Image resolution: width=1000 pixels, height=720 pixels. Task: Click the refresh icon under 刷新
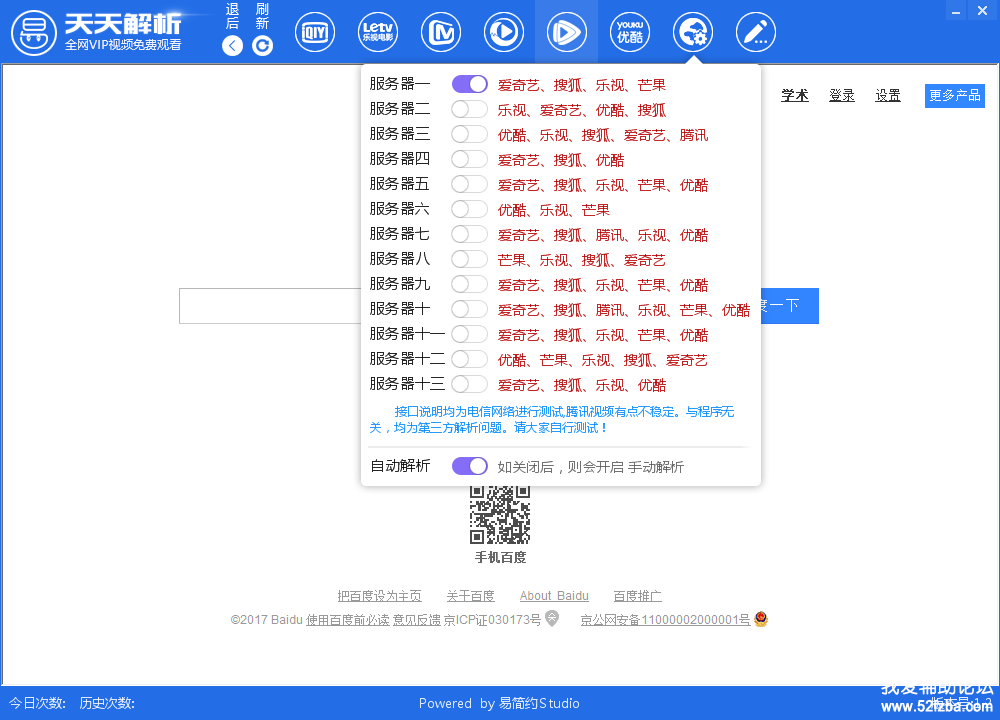coord(262,46)
